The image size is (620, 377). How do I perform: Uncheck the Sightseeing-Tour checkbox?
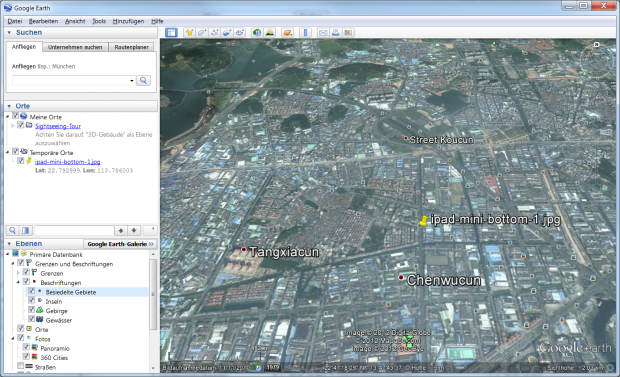(x=21, y=125)
